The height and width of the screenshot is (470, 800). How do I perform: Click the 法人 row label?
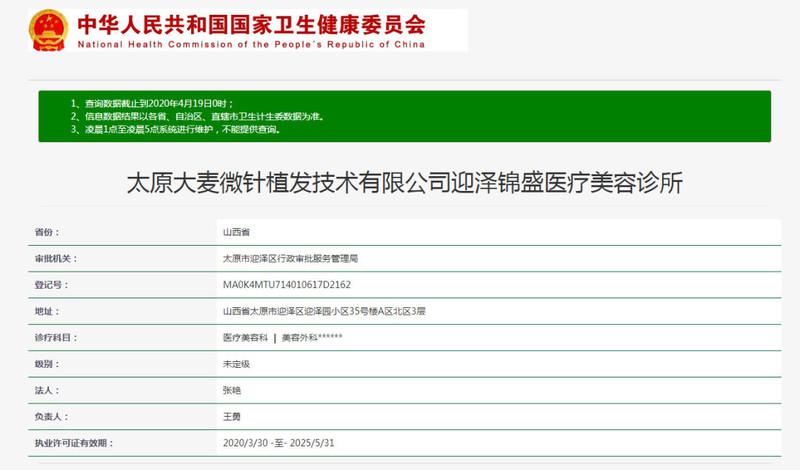47,390
